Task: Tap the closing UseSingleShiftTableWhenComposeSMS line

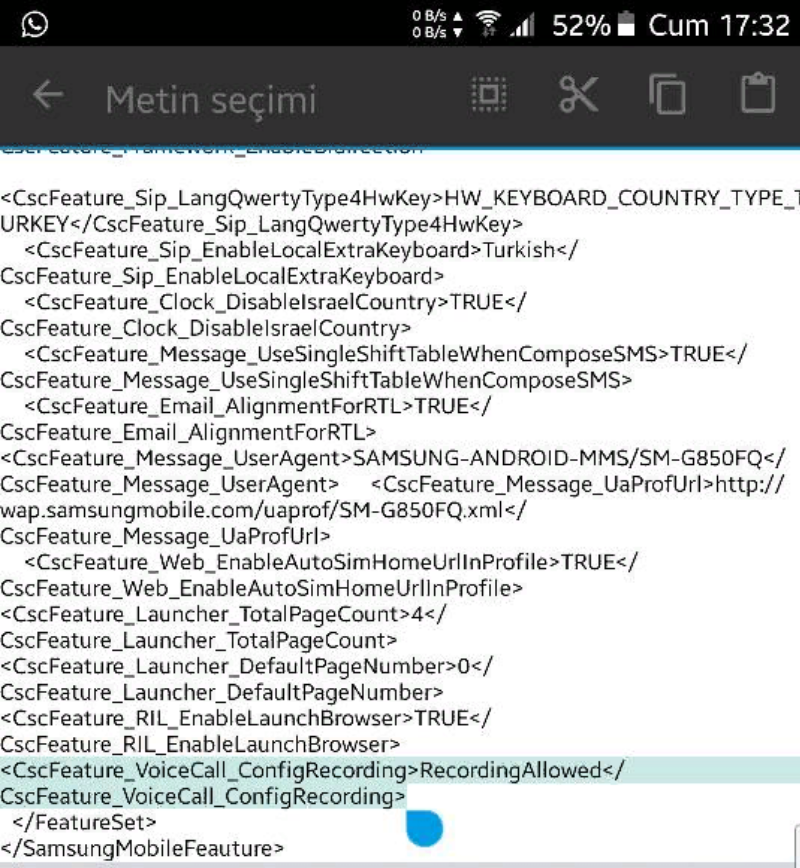Action: [316, 380]
